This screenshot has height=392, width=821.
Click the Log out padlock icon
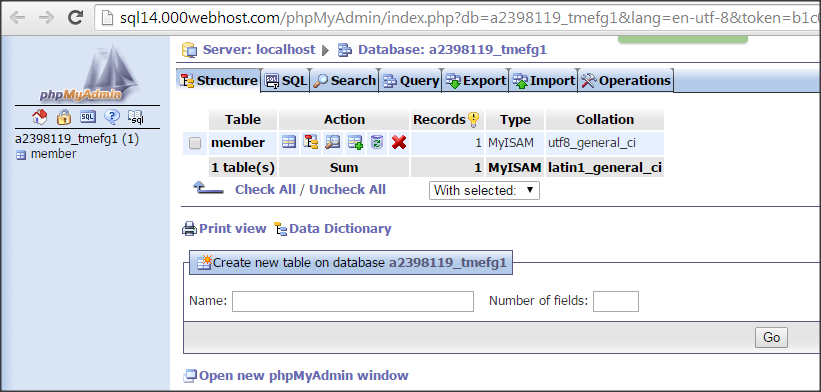(x=64, y=117)
